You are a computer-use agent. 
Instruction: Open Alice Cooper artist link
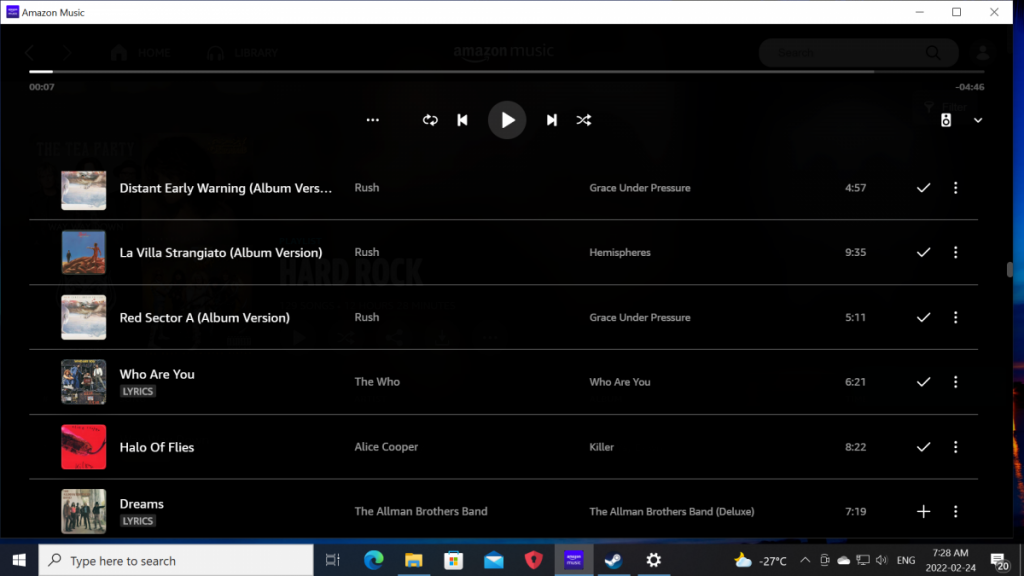pyautogui.click(x=386, y=447)
